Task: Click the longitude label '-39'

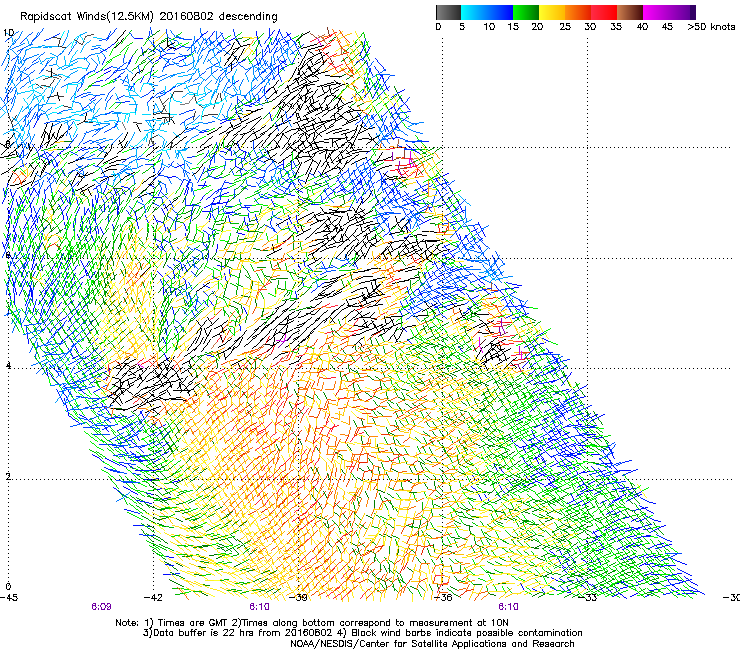Action: pyautogui.click(x=298, y=598)
